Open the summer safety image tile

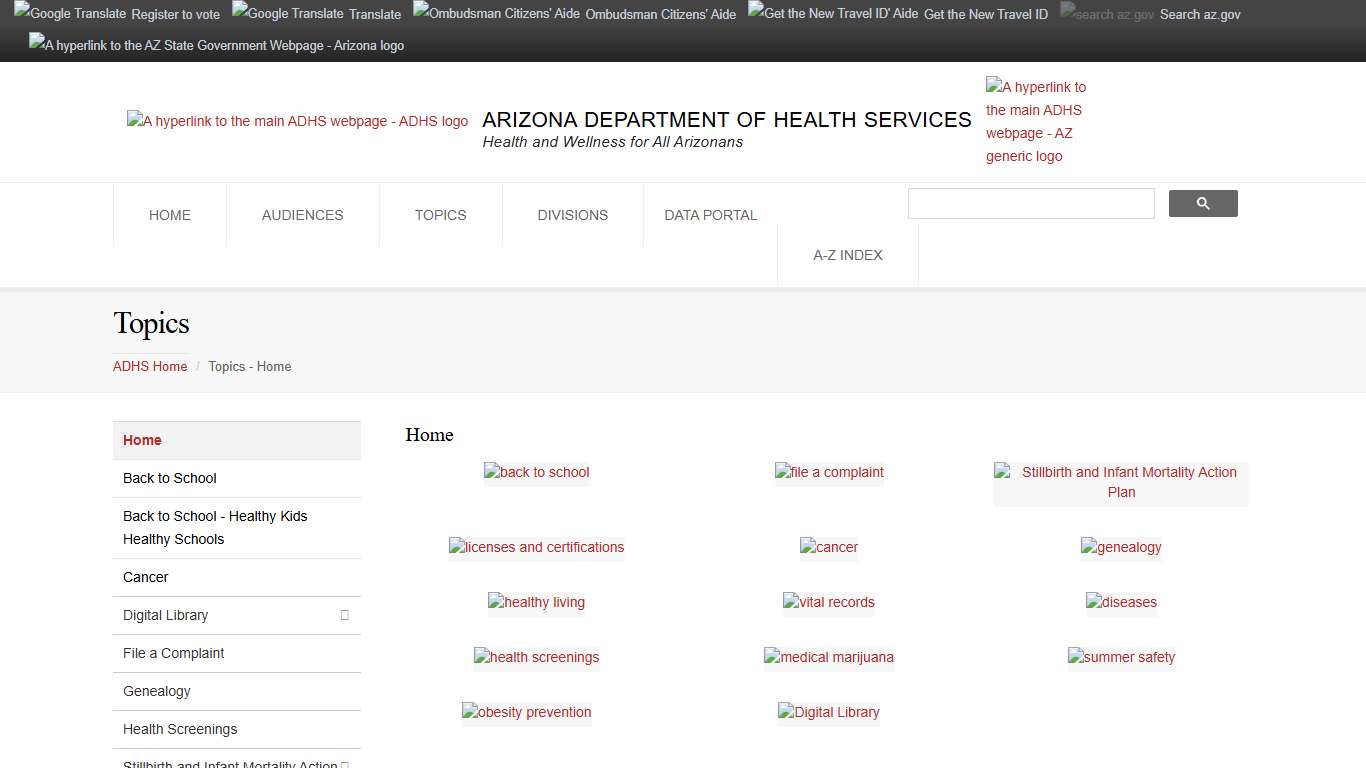coord(1121,657)
